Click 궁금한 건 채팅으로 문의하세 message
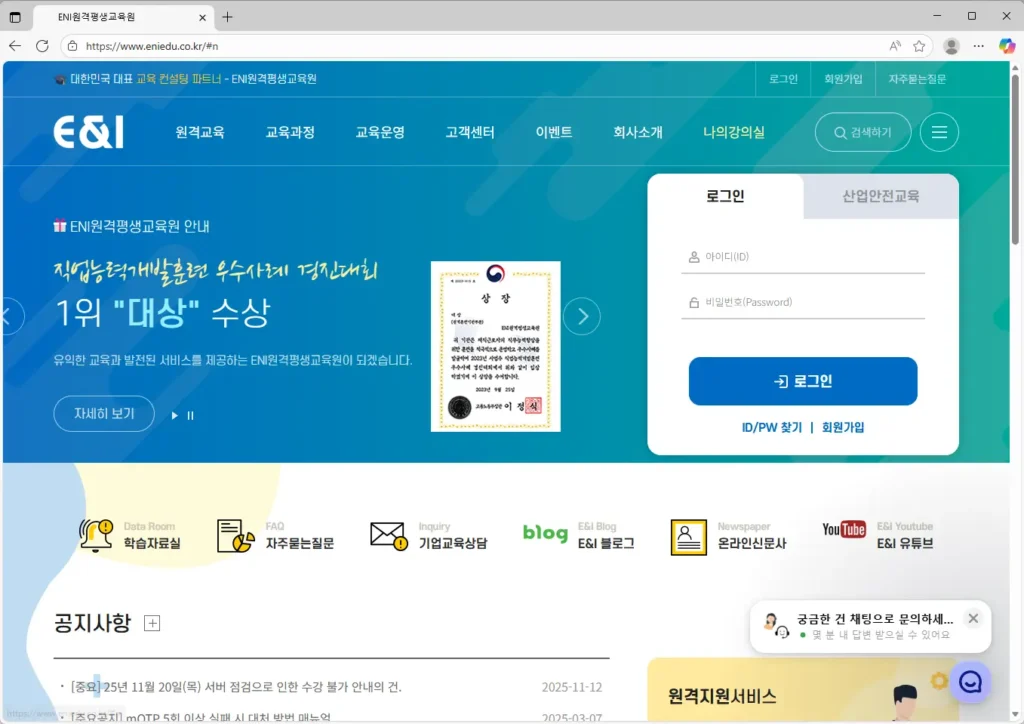Screen dimensions: 1024x724 click(x=875, y=619)
